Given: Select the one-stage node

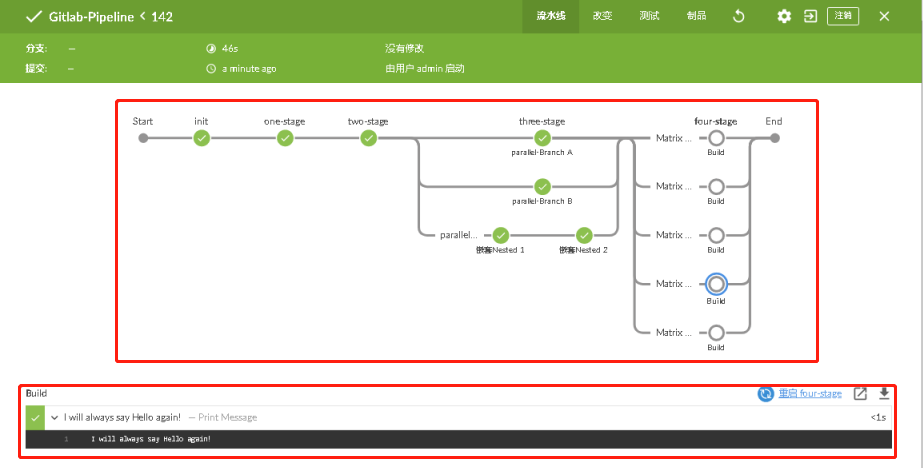Looking at the screenshot, I should coord(285,138).
